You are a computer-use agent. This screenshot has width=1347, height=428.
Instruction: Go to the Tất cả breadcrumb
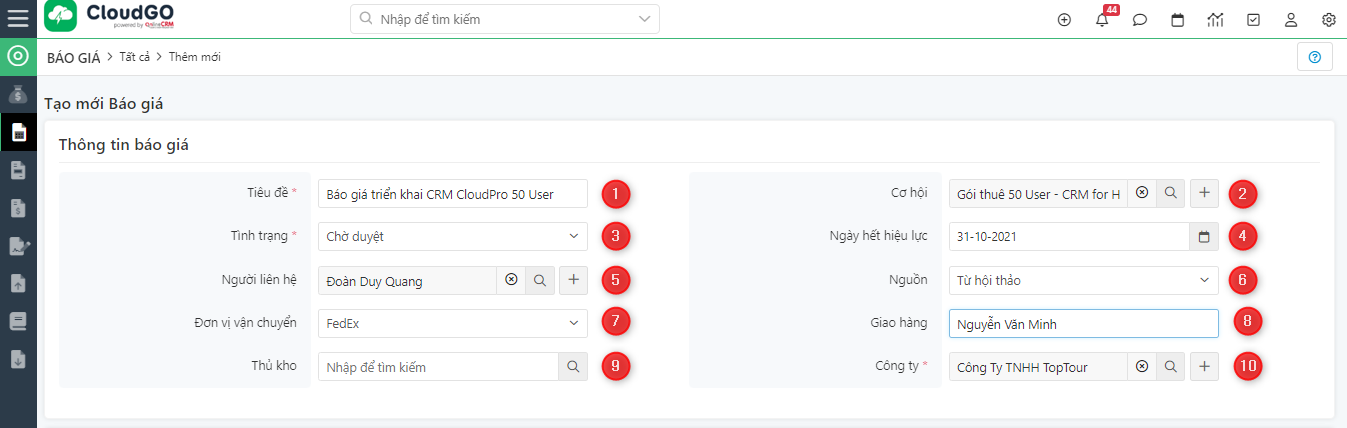[134, 57]
